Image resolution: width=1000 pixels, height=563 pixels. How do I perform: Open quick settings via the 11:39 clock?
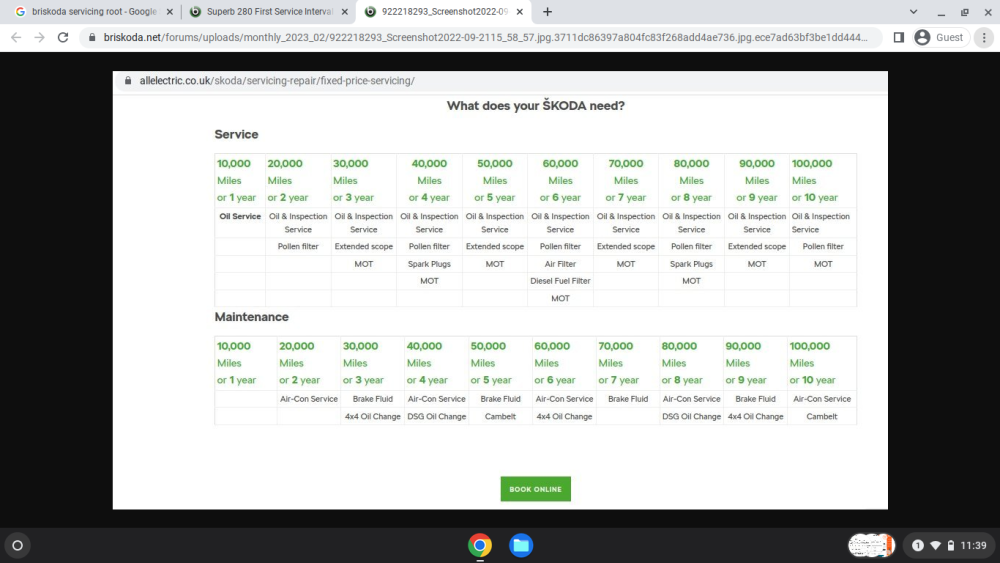pos(973,545)
